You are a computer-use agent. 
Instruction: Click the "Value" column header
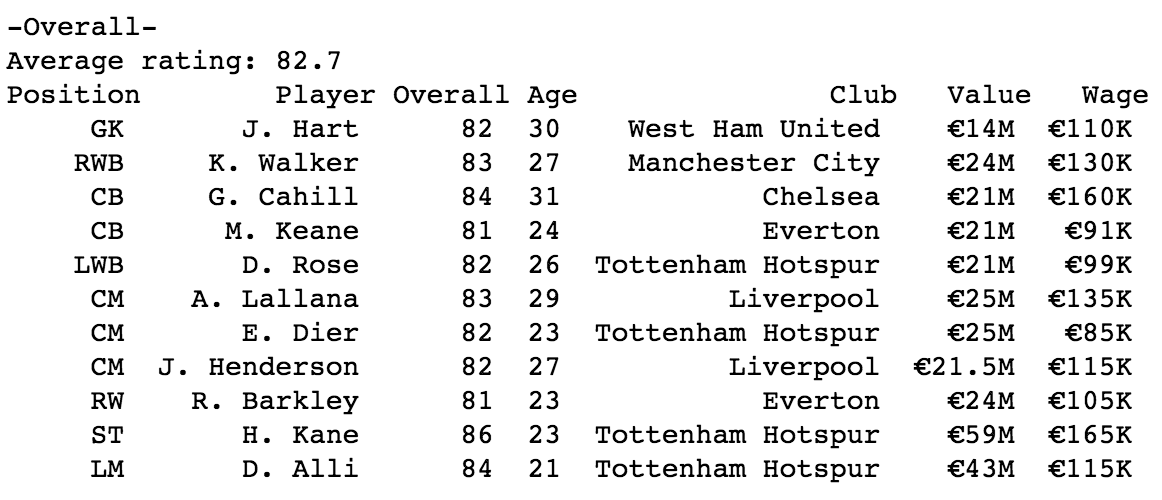click(989, 96)
